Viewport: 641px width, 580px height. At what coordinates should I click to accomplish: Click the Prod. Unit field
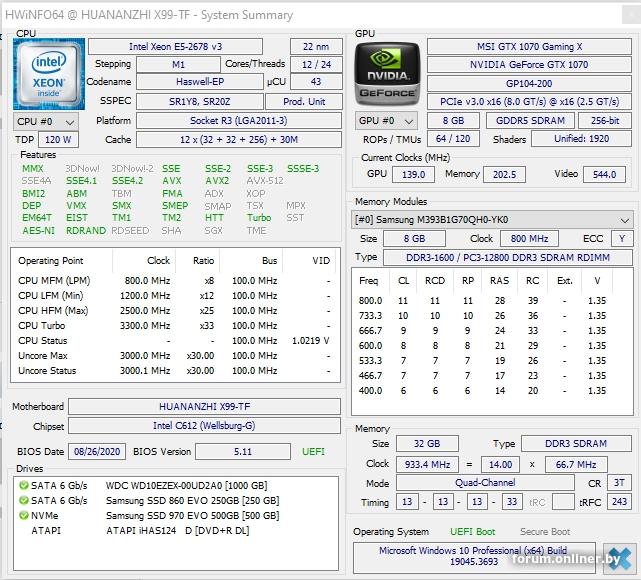[x=304, y=101]
